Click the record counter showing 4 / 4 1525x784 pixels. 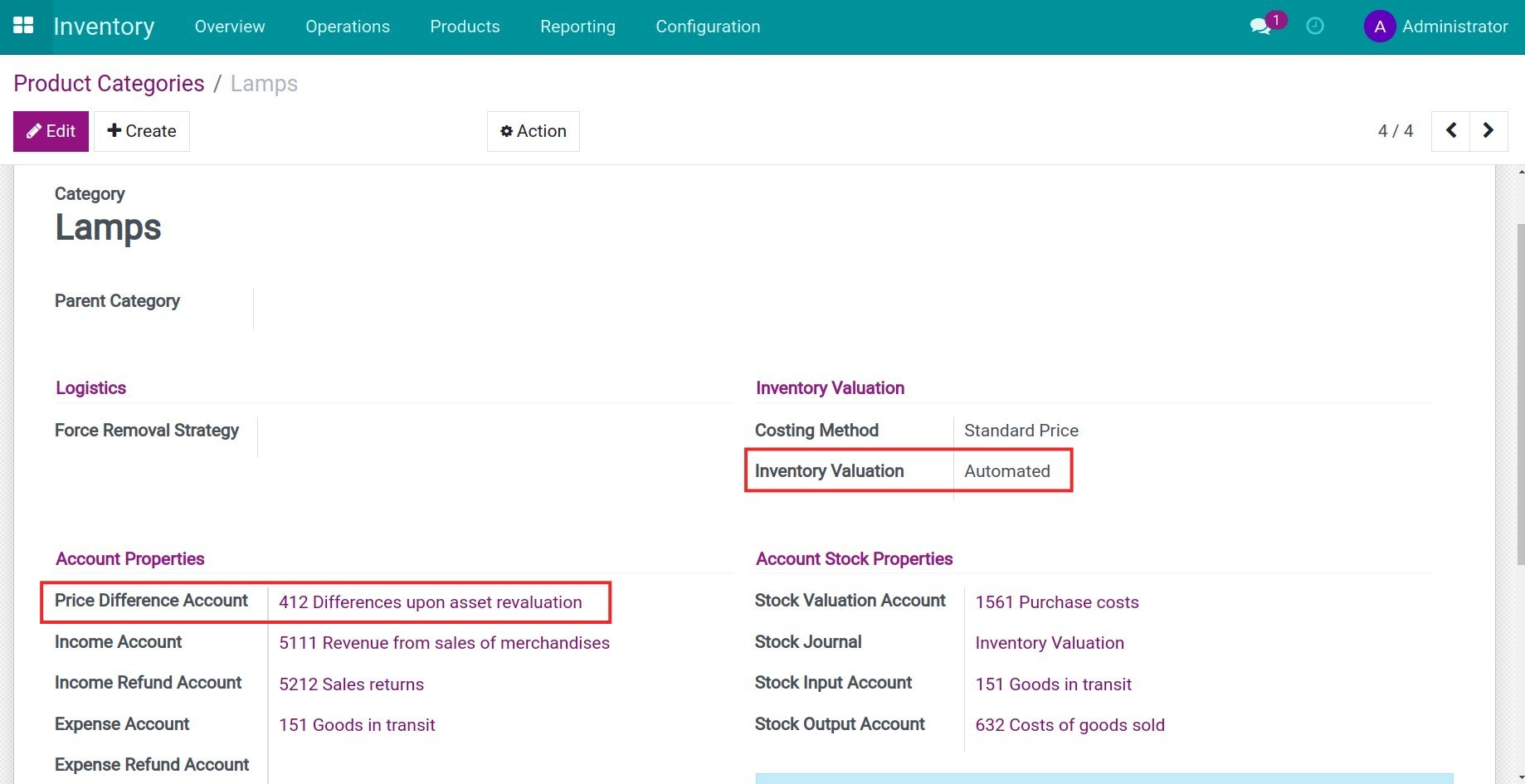1396,130
